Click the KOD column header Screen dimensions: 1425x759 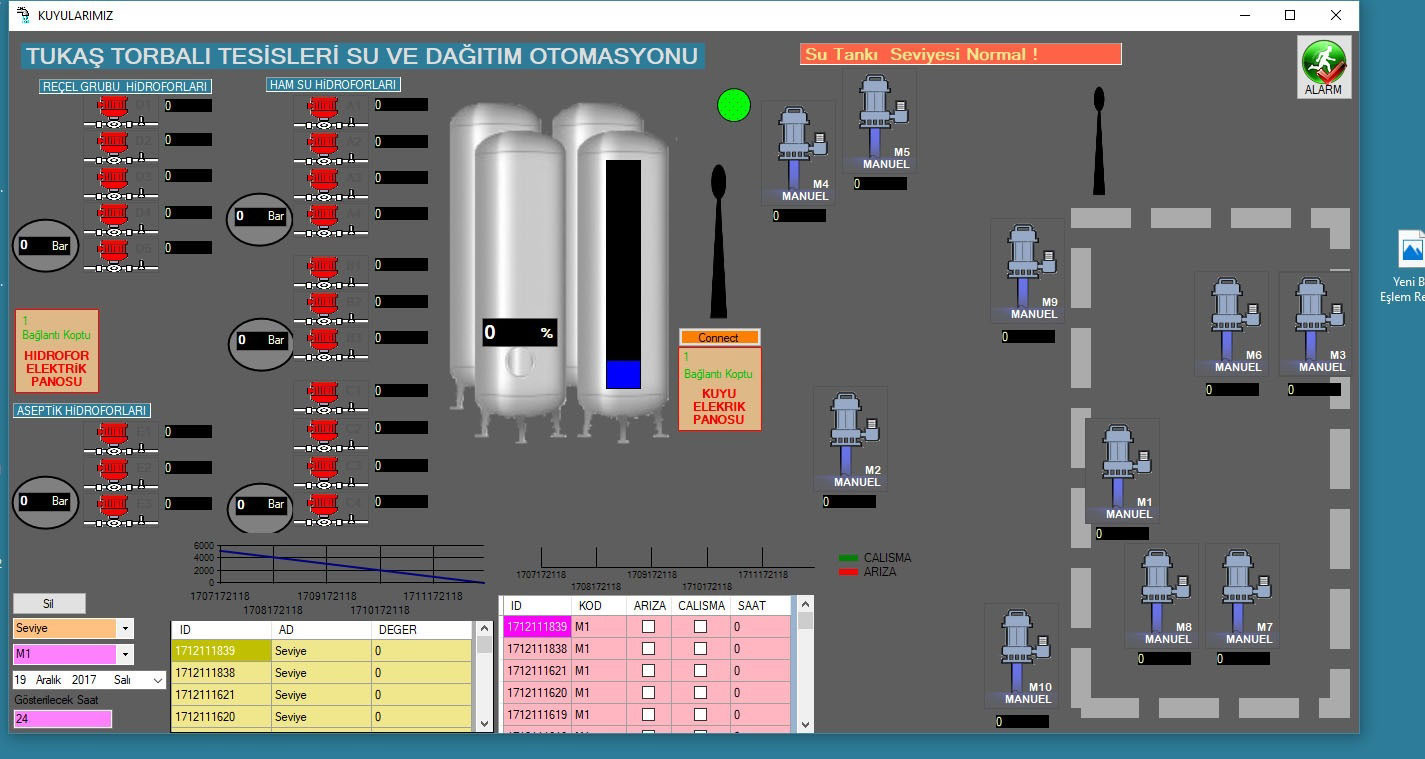[599, 605]
